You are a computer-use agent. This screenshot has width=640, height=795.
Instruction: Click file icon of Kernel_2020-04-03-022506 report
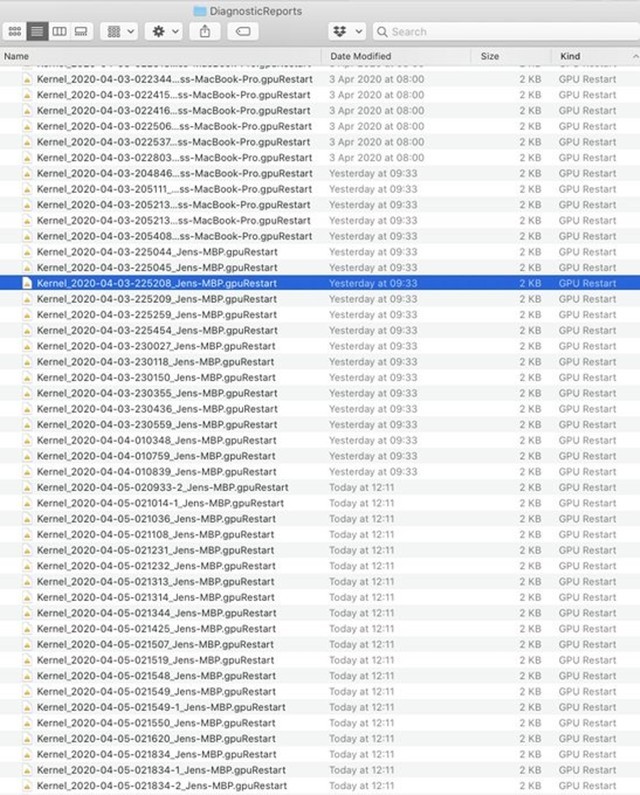pos(27,127)
